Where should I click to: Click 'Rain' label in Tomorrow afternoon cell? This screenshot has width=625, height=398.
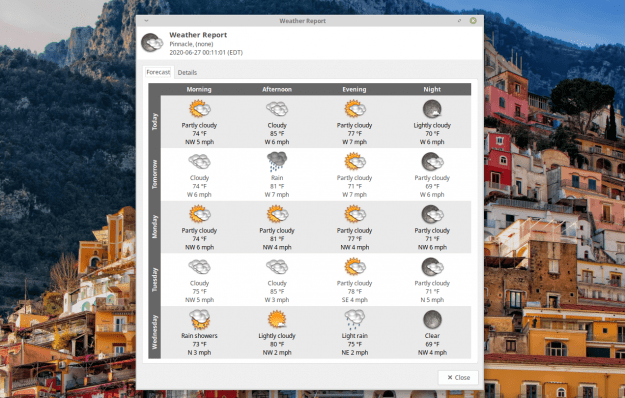click(x=277, y=178)
